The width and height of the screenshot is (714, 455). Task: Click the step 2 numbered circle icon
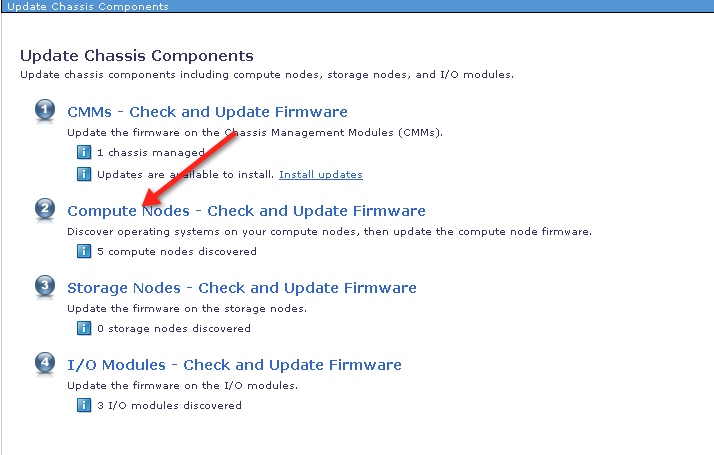coord(45,209)
